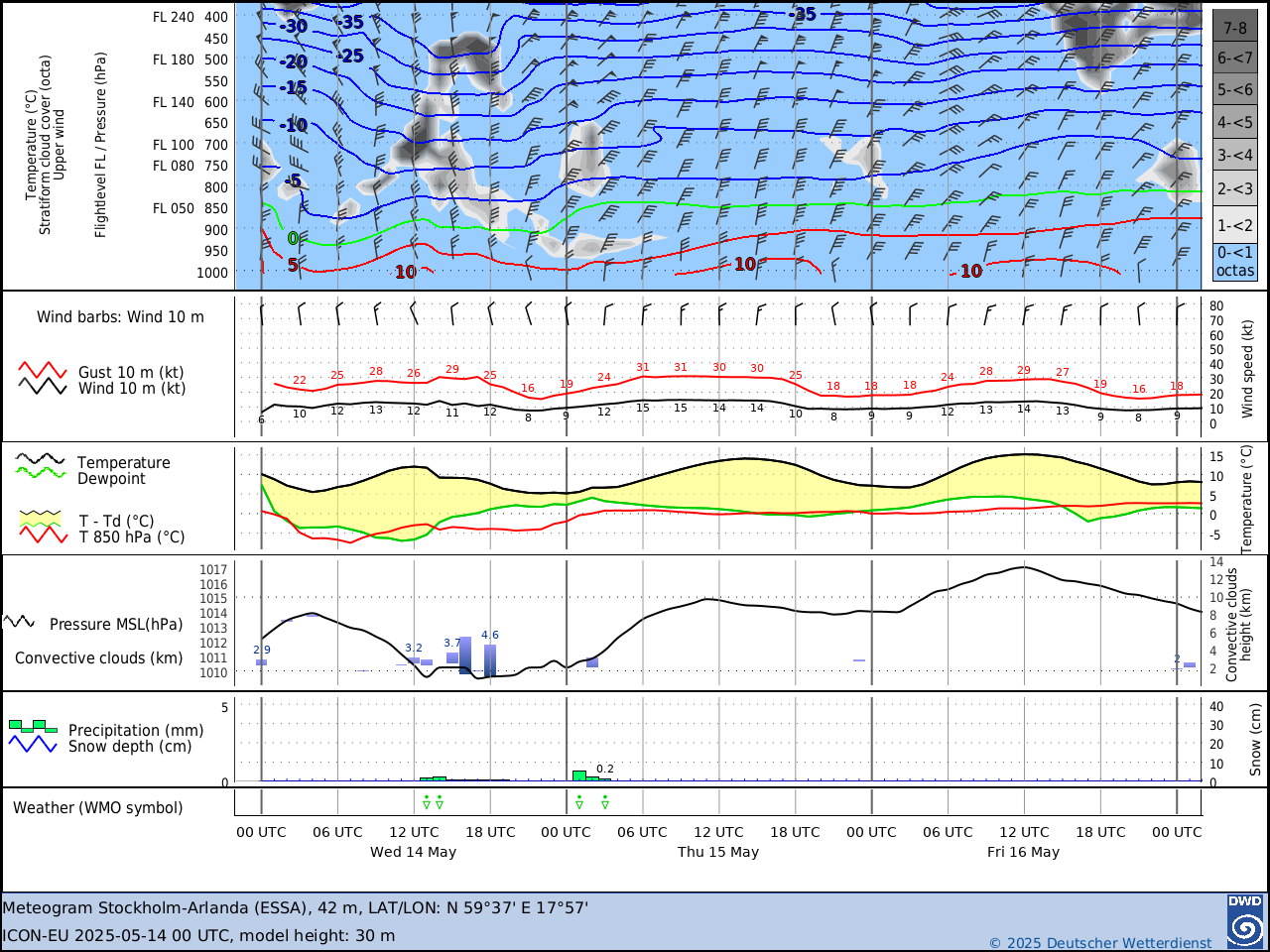The width and height of the screenshot is (1270, 952).
Task: Click the Fri 16 May date label
Action: coord(1023,852)
